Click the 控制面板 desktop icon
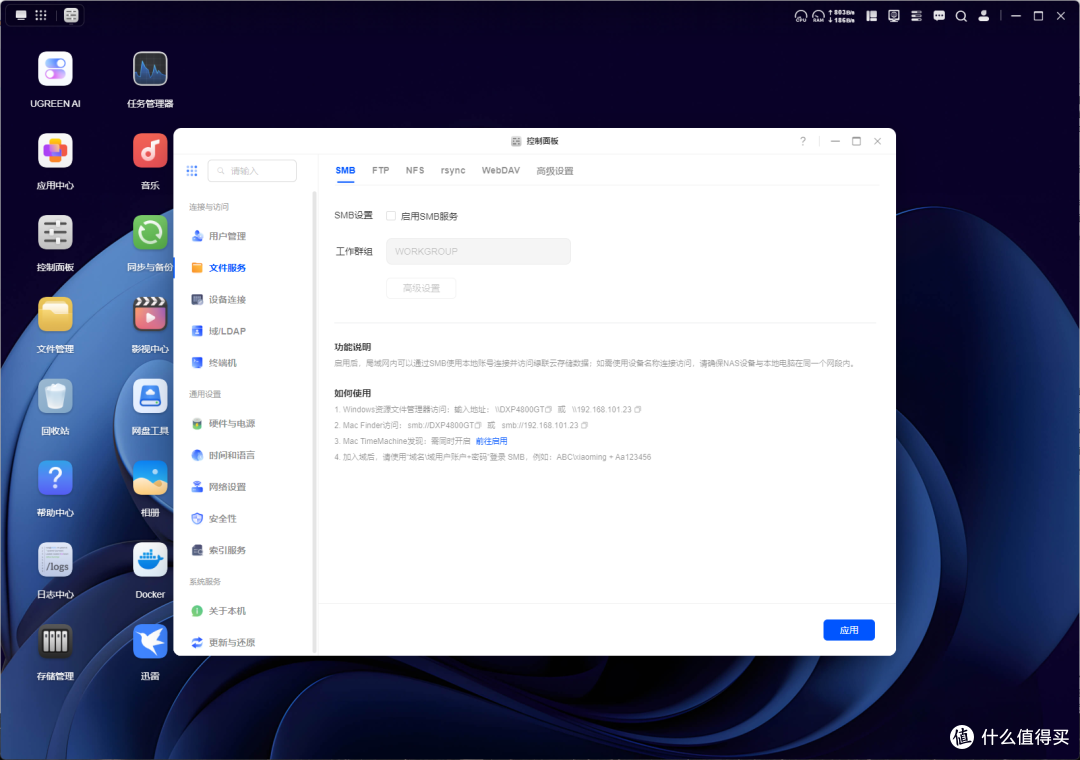 55,233
